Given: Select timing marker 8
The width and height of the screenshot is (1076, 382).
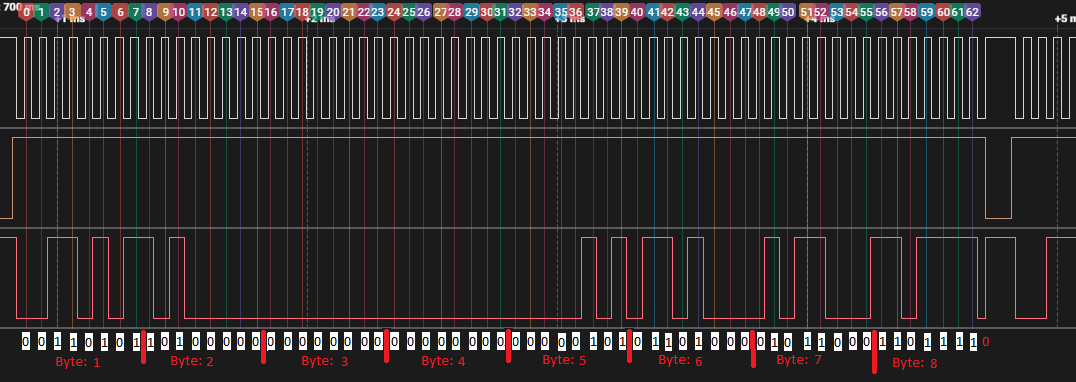Looking at the screenshot, I should pos(149,12).
